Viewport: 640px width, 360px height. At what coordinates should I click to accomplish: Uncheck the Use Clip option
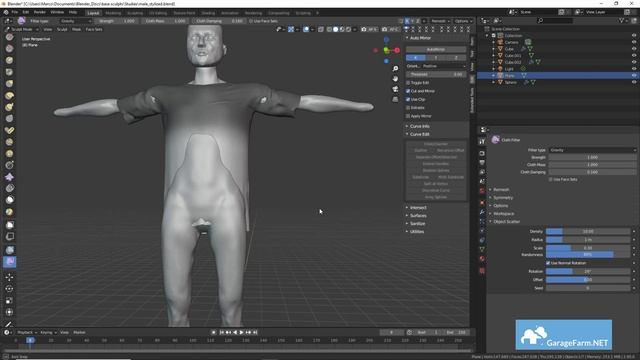(x=408, y=99)
